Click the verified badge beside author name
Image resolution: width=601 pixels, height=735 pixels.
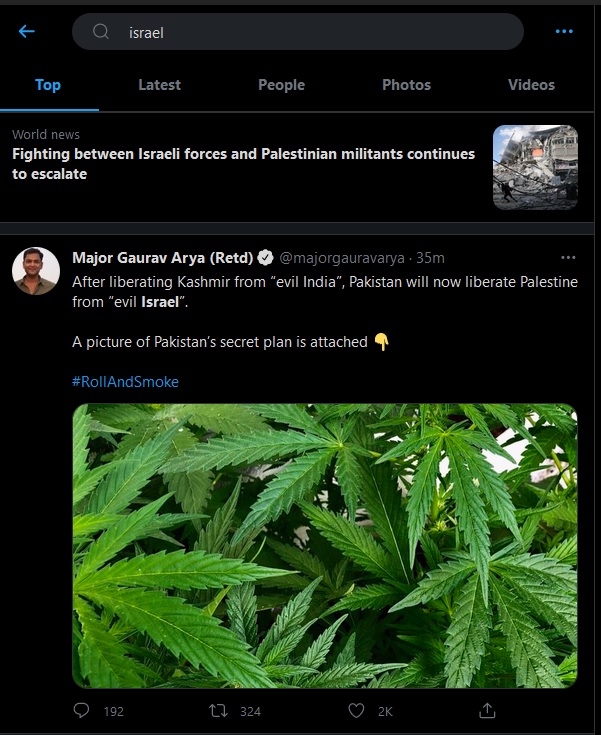[266, 258]
